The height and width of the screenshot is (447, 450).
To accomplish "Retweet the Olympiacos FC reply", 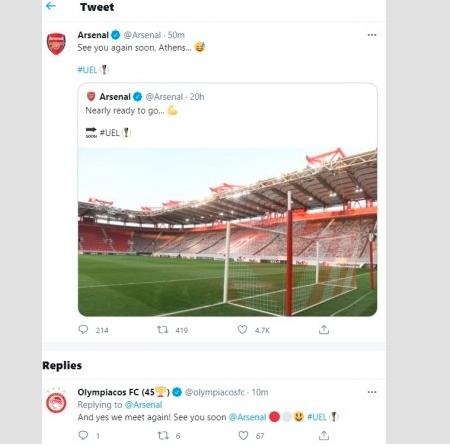I will coord(163,435).
